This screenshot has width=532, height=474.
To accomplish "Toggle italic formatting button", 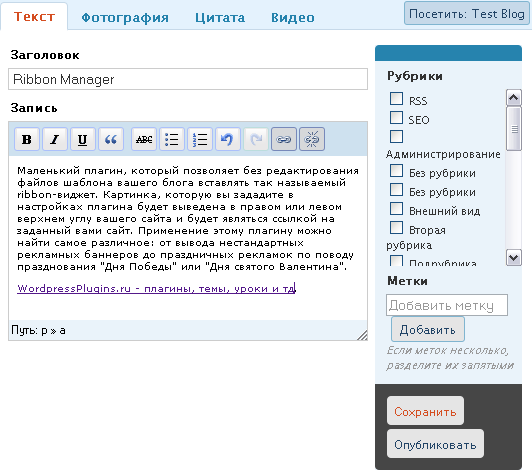I will coord(55,139).
